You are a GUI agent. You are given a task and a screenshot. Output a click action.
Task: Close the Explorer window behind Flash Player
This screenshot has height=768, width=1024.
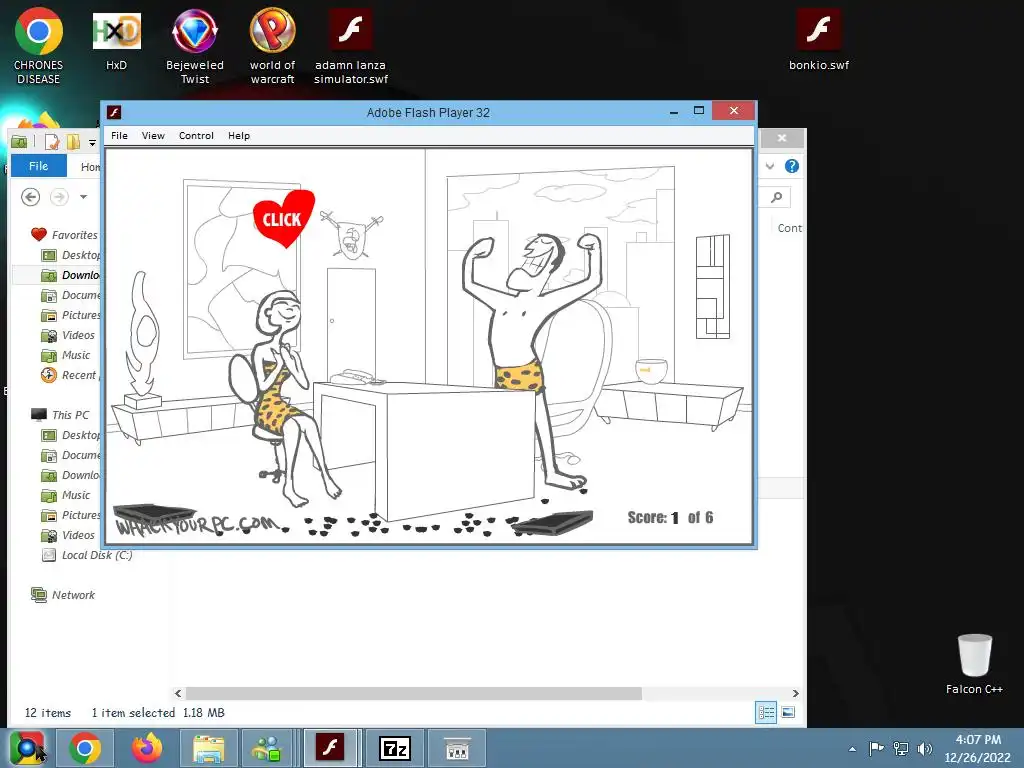pos(782,138)
